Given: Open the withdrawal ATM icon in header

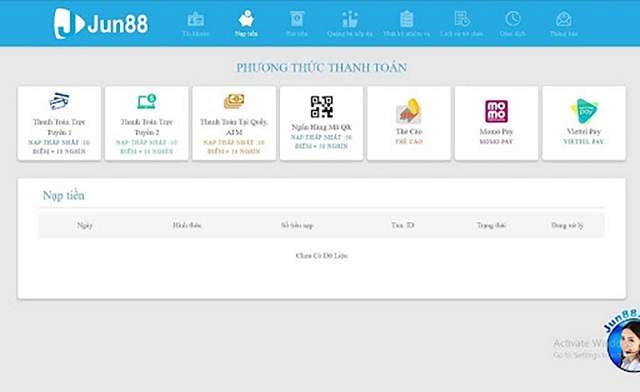Looking at the screenshot, I should click(x=297, y=19).
